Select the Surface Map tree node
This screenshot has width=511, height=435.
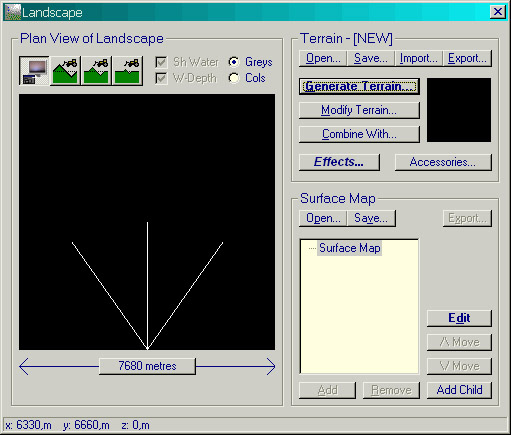tap(350, 248)
